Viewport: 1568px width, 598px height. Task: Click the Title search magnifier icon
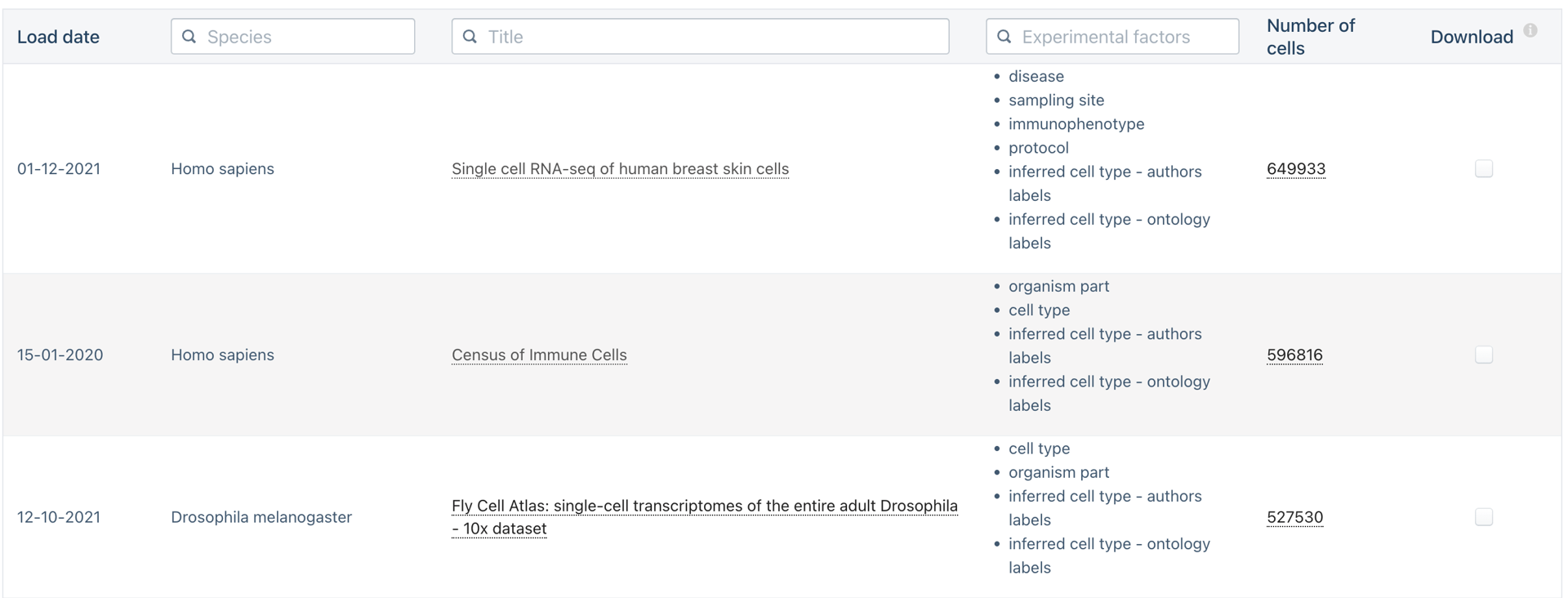pyautogui.click(x=470, y=37)
